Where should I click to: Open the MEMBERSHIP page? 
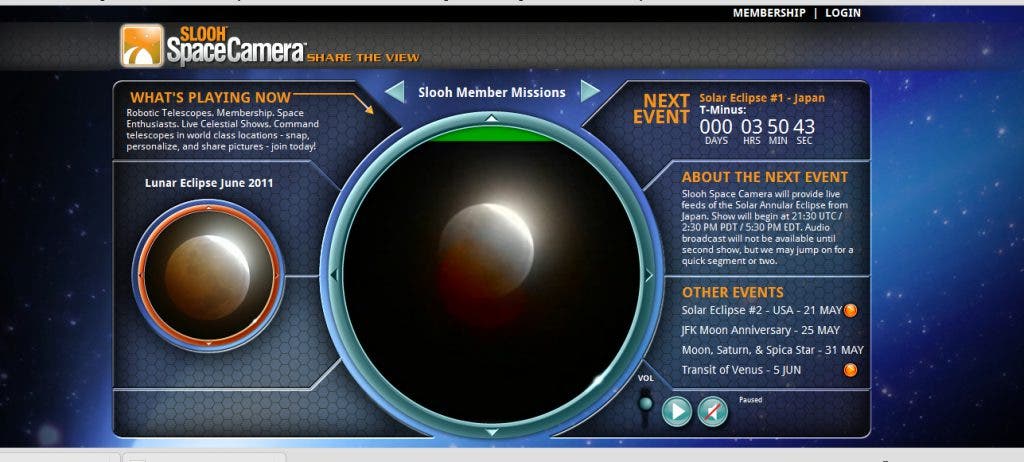coord(768,13)
